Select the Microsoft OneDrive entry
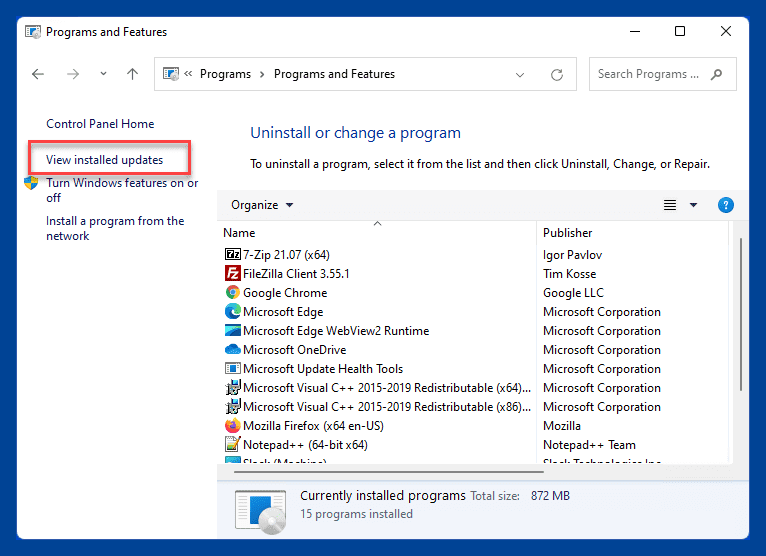This screenshot has width=766, height=556. 295,350
